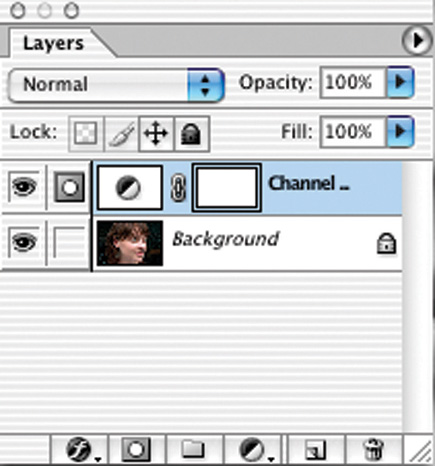Delete layer with the trash icon
Viewport: 435px width, 466px height.
[x=373, y=449]
